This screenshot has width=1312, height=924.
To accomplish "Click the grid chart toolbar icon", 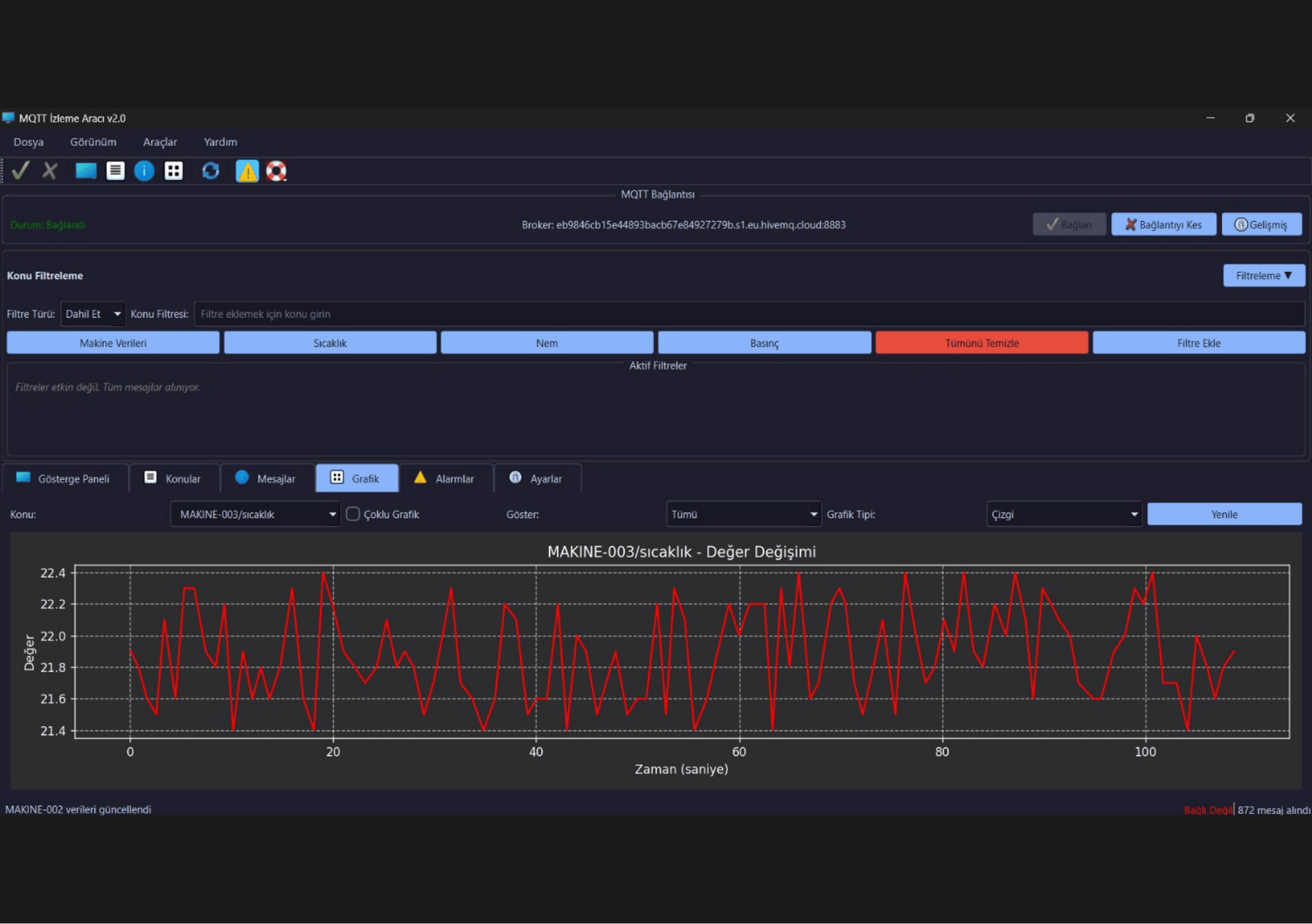I will (x=174, y=171).
